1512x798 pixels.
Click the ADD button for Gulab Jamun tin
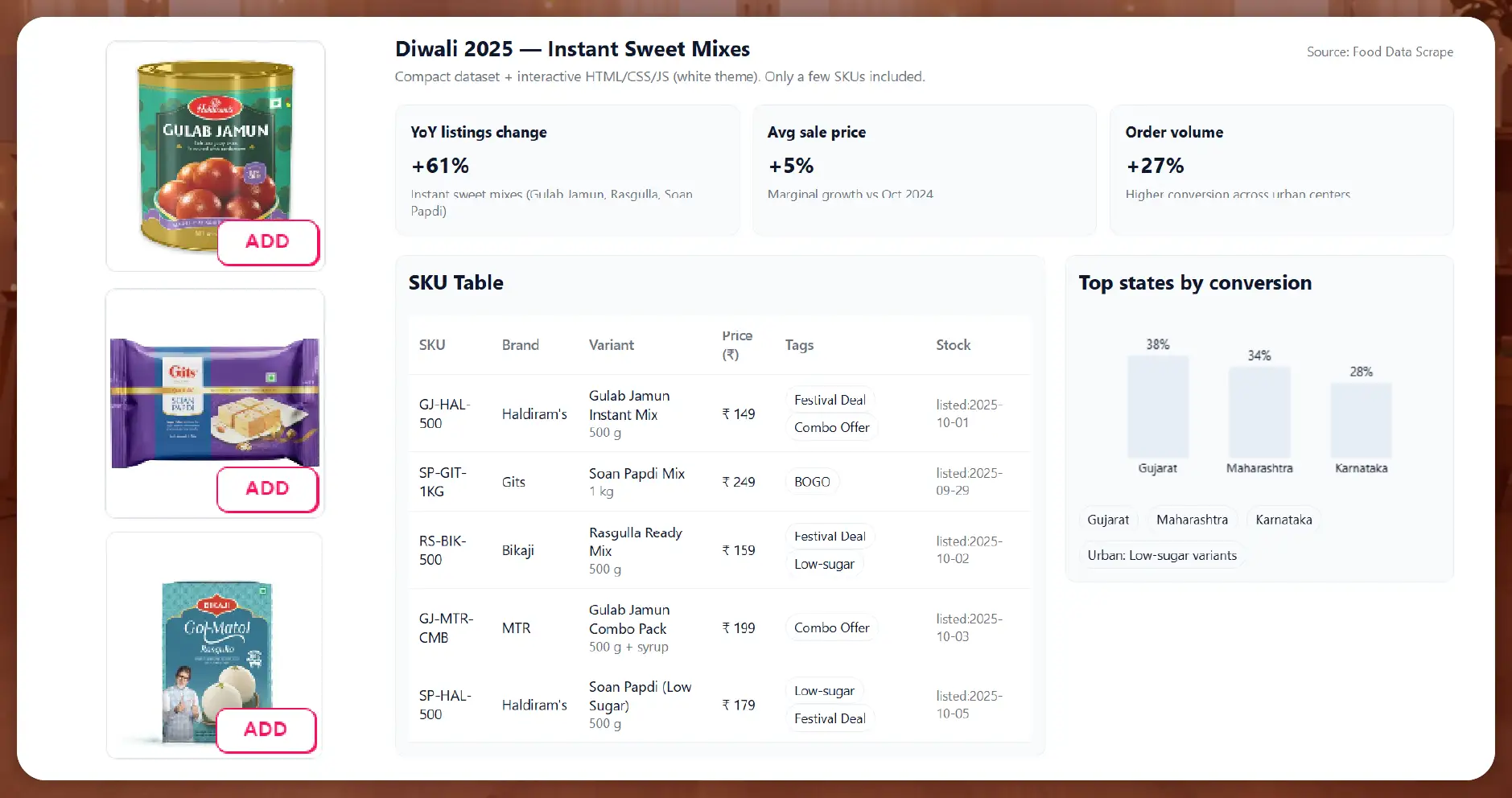[x=267, y=241]
